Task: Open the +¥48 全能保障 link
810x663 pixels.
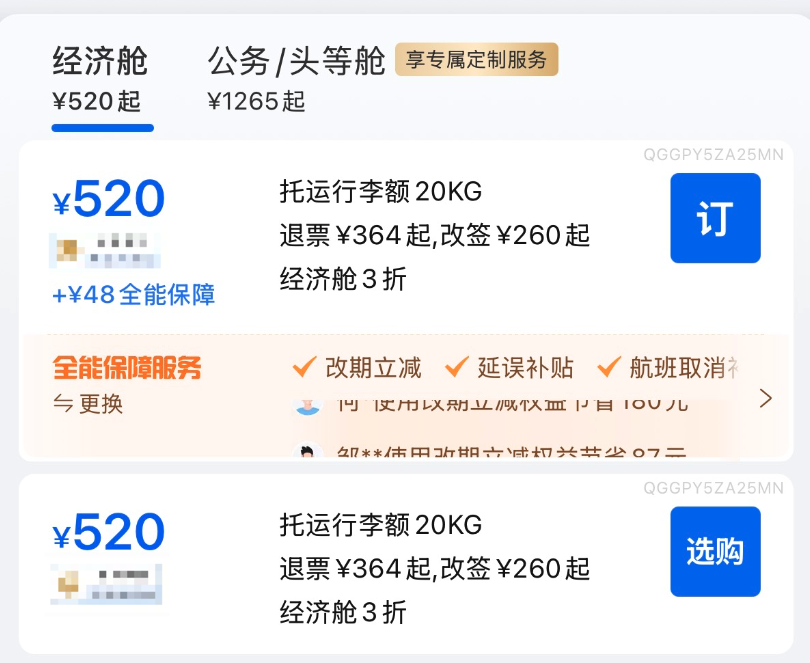Action: click(x=134, y=295)
